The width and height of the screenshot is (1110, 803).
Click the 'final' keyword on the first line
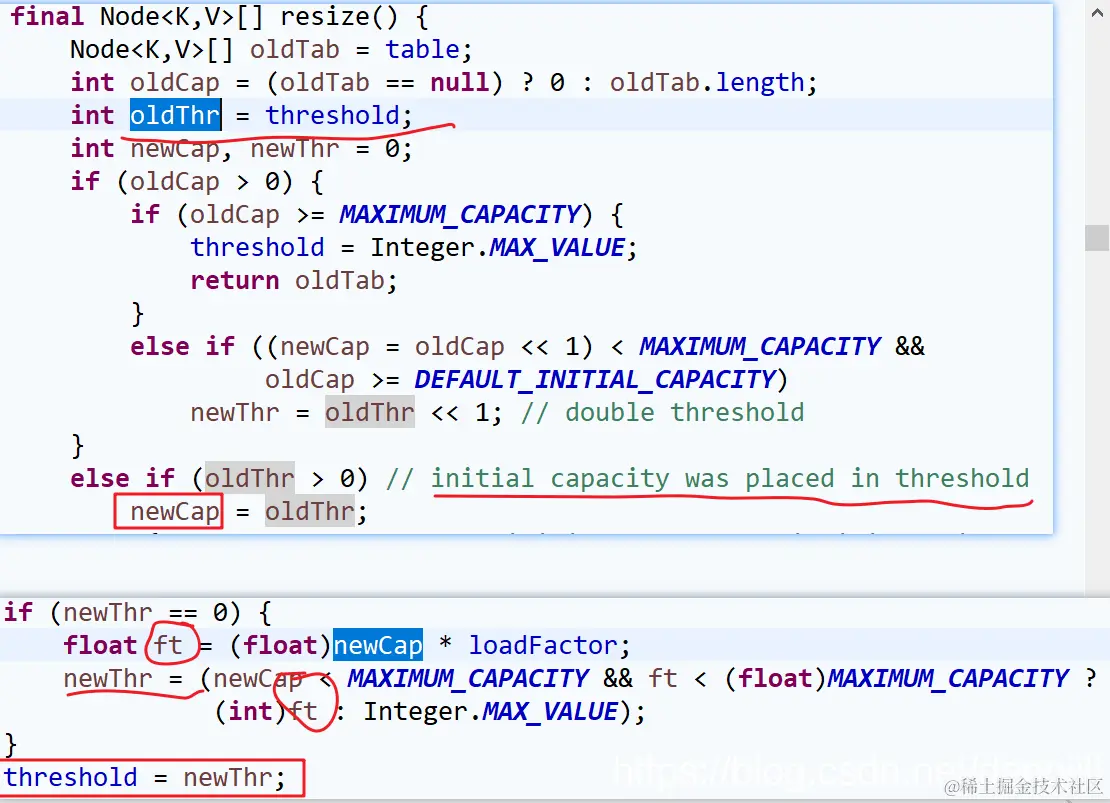[x=47, y=16]
